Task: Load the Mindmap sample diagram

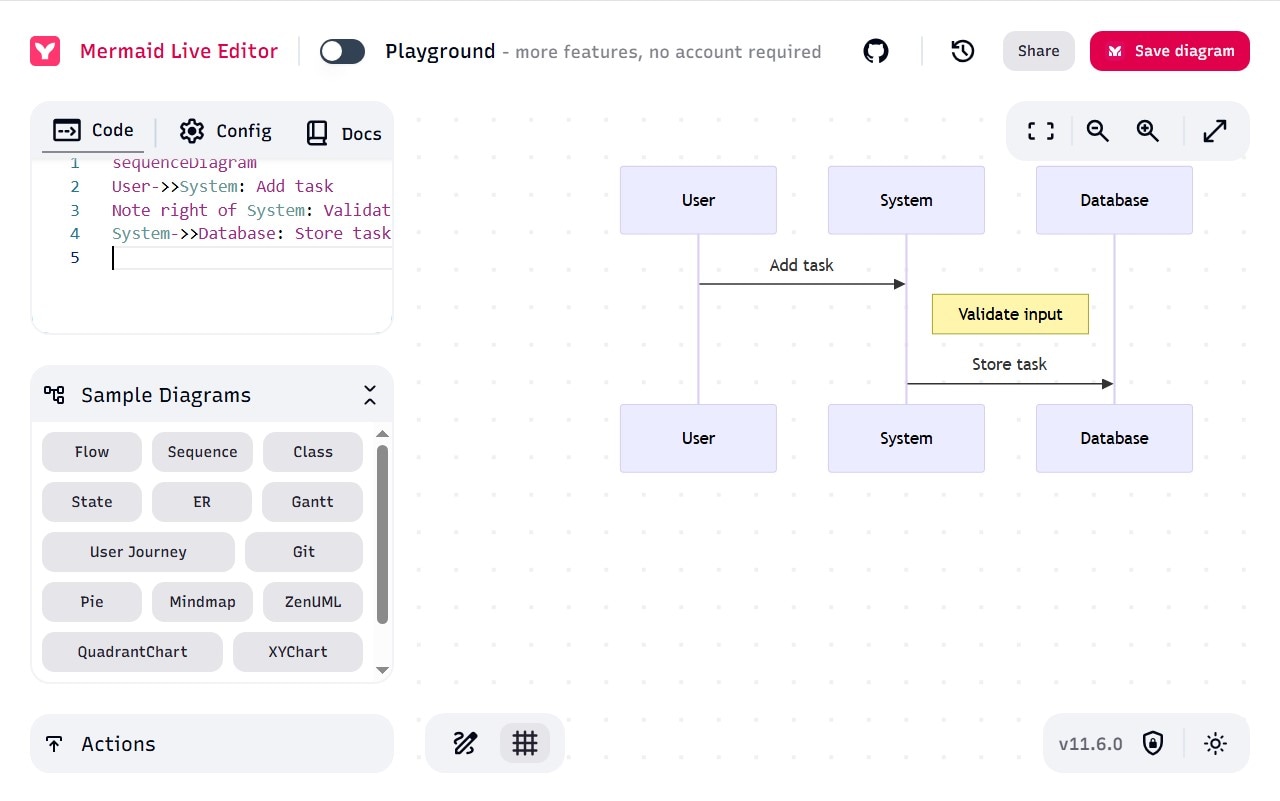Action: point(203,602)
